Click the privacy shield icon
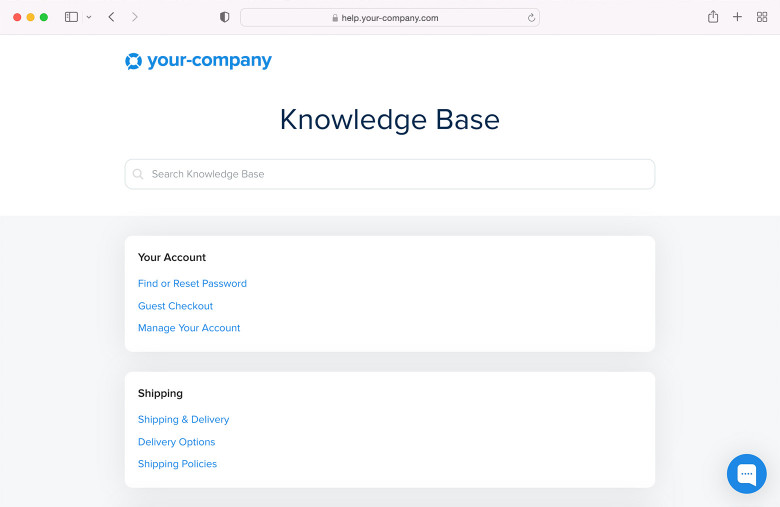Viewport: 780px width, 507px height. (224, 17)
